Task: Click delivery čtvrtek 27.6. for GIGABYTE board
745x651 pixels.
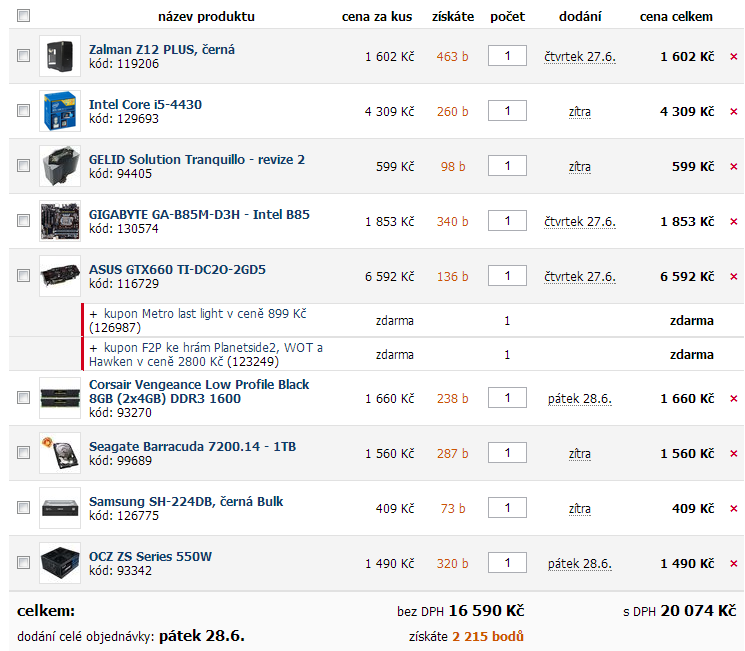Action: 580,222
